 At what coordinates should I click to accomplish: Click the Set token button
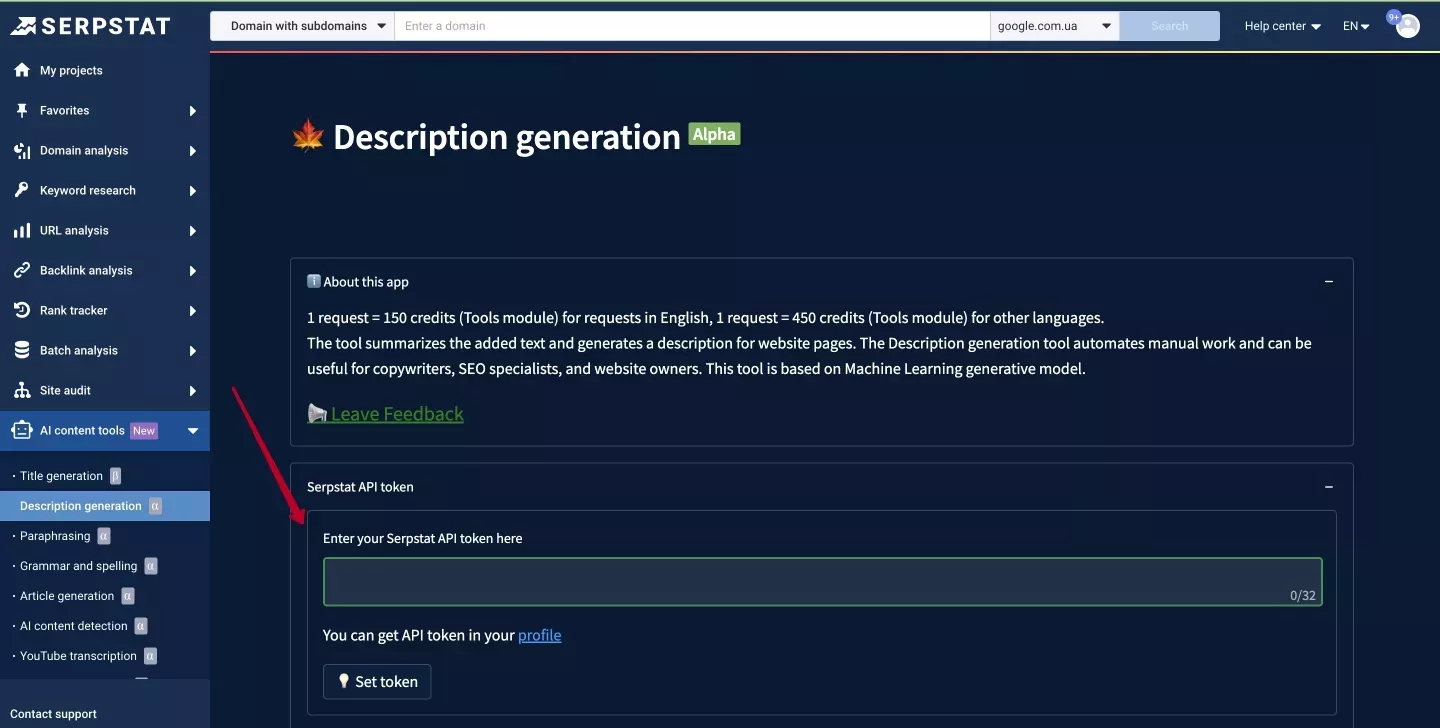click(377, 681)
